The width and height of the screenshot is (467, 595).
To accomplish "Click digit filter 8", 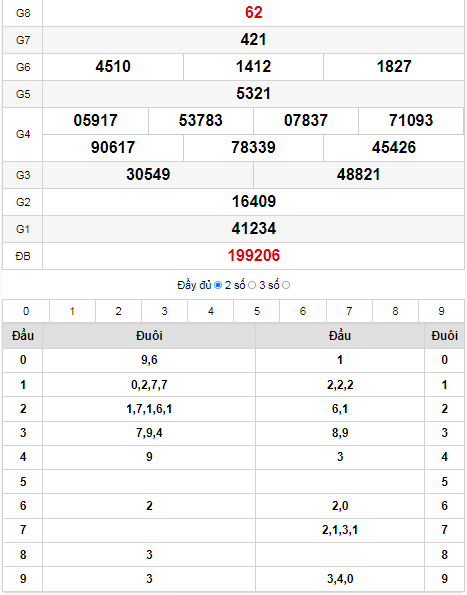I will tap(395, 311).
